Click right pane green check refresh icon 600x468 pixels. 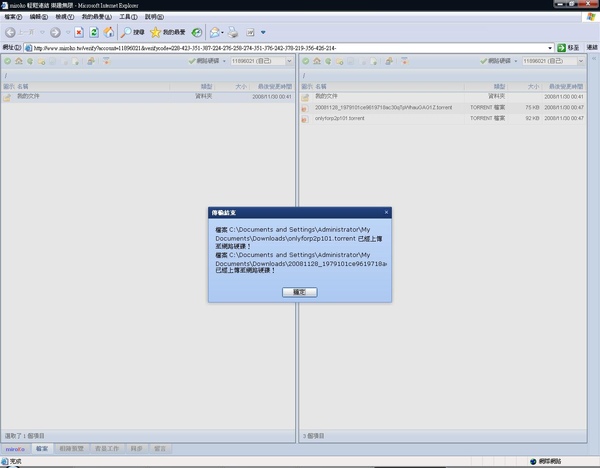pyautogui.click(x=306, y=61)
